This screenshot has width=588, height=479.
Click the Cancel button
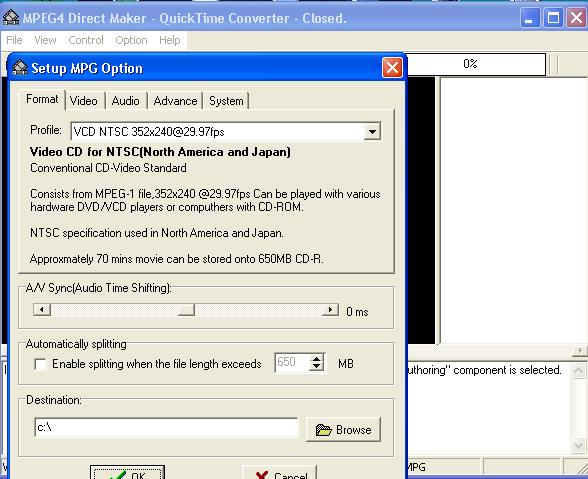[x=279, y=473]
